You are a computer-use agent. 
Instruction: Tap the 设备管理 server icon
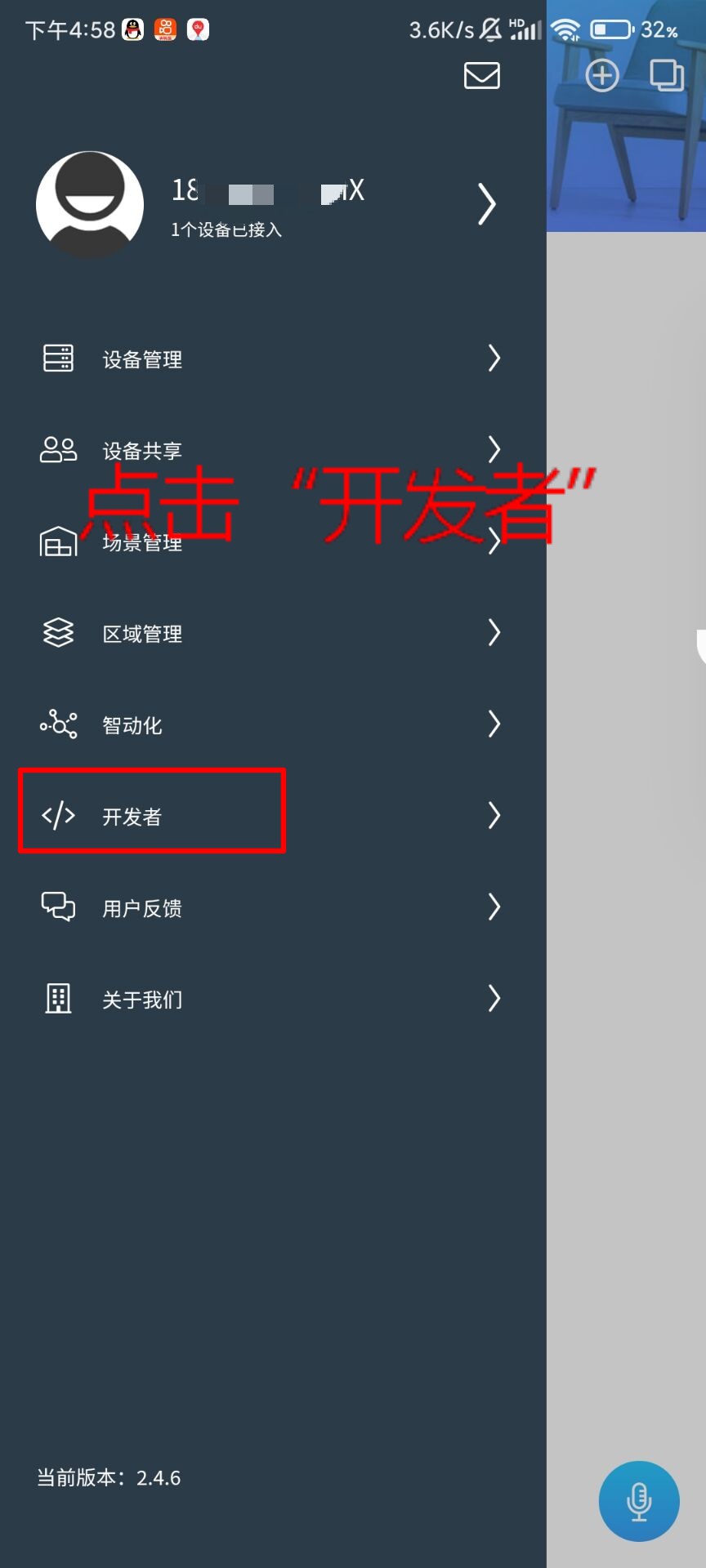(58, 359)
